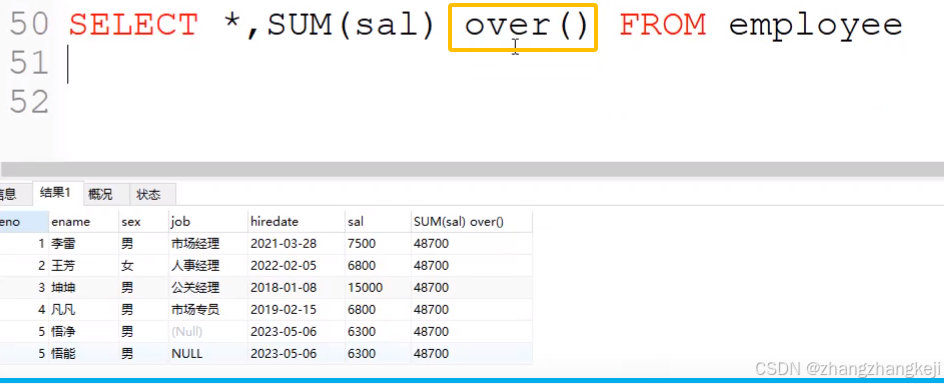Viewport: 944px width, 384px height.
Task: Select the SUM(sal) over() column header
Action: click(471, 221)
